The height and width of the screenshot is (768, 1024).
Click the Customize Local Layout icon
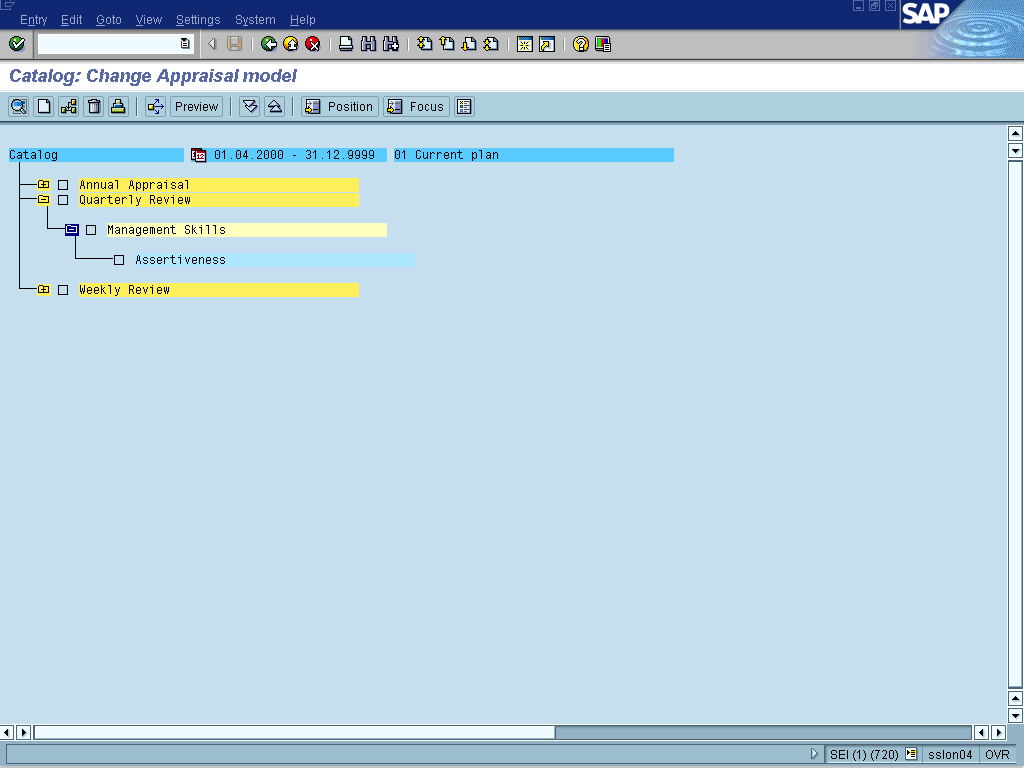pyautogui.click(x=603, y=44)
